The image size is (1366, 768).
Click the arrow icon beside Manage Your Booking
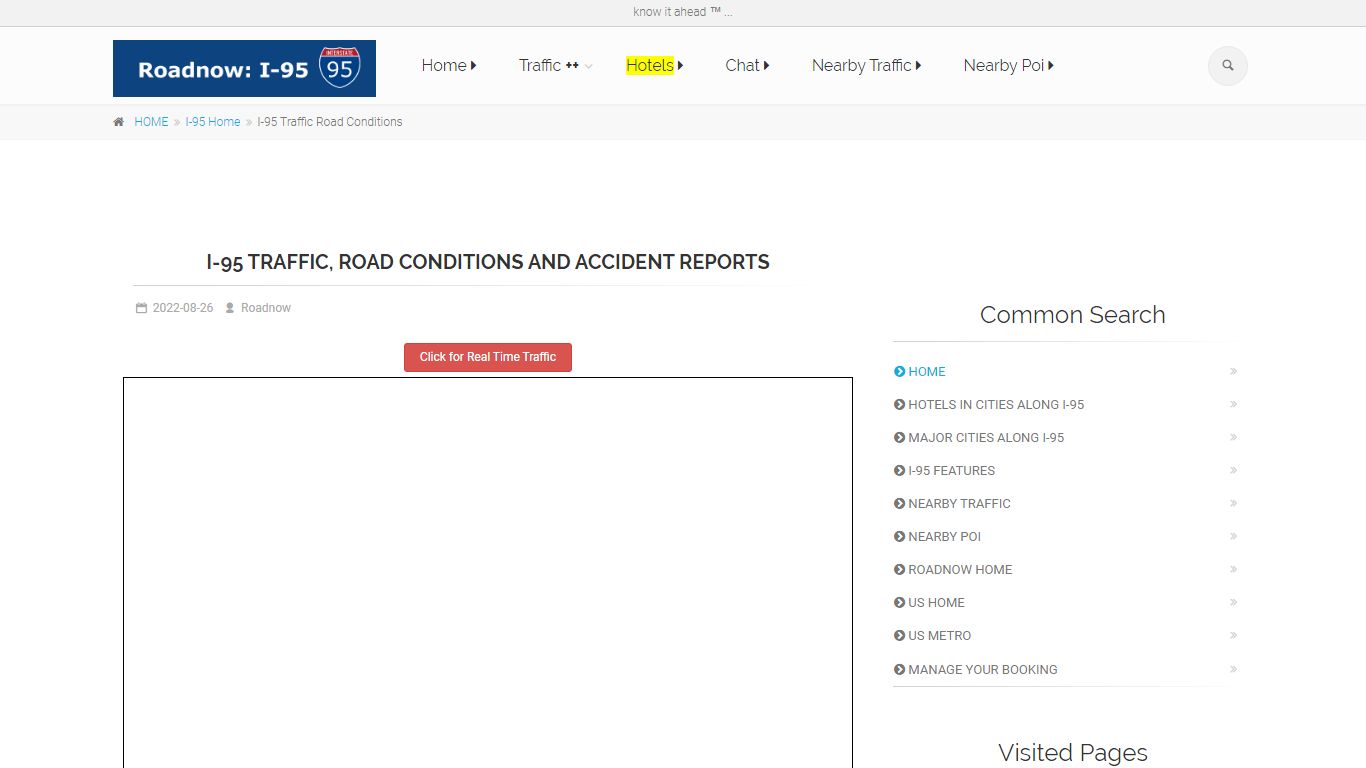[899, 669]
